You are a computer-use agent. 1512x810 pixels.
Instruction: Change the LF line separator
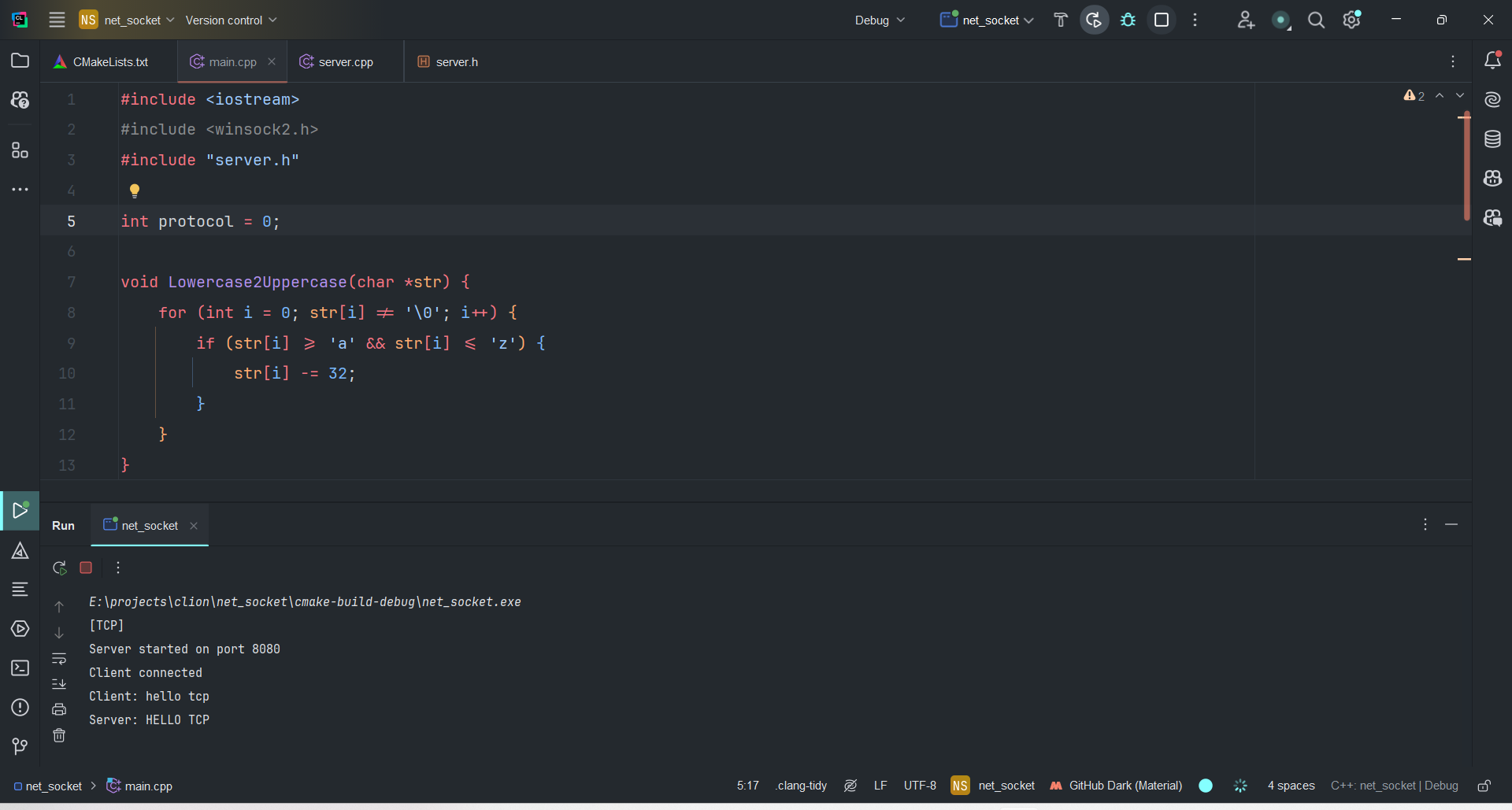[x=880, y=786]
